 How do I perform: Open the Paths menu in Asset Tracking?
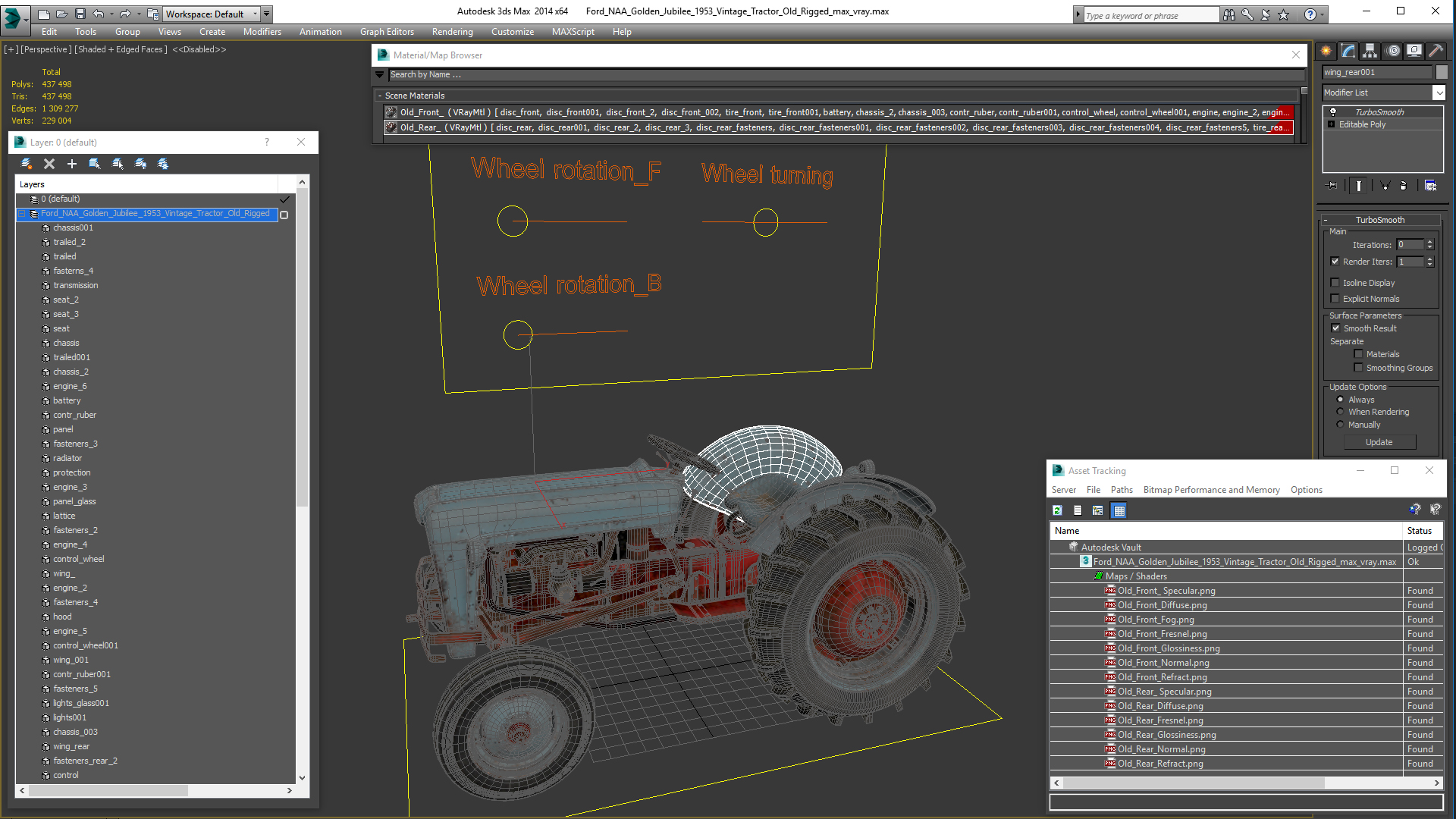pos(1122,490)
